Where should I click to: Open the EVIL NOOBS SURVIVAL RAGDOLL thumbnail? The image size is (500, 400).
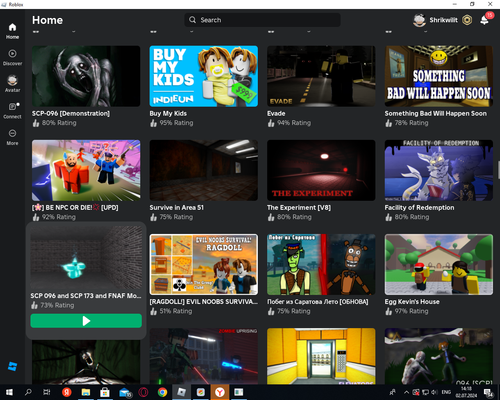coord(204,264)
